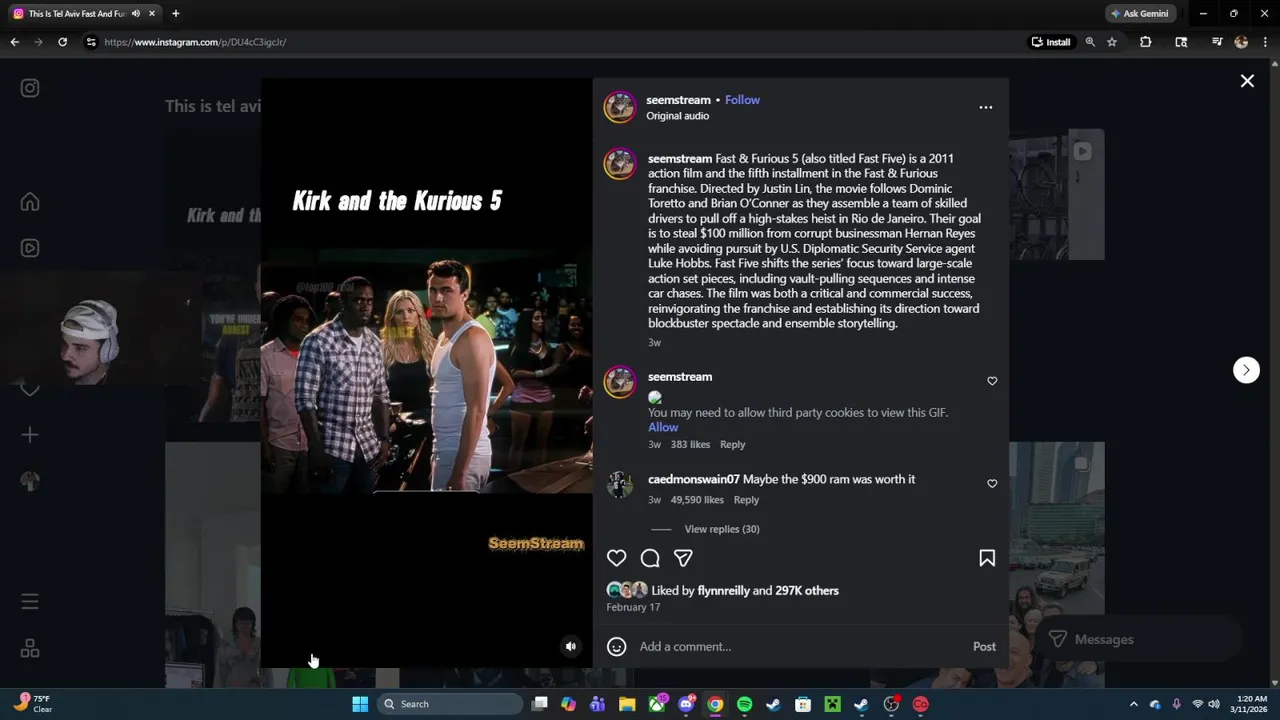Open Spotify from taskbar
This screenshot has height=720, width=1280.
point(744,704)
